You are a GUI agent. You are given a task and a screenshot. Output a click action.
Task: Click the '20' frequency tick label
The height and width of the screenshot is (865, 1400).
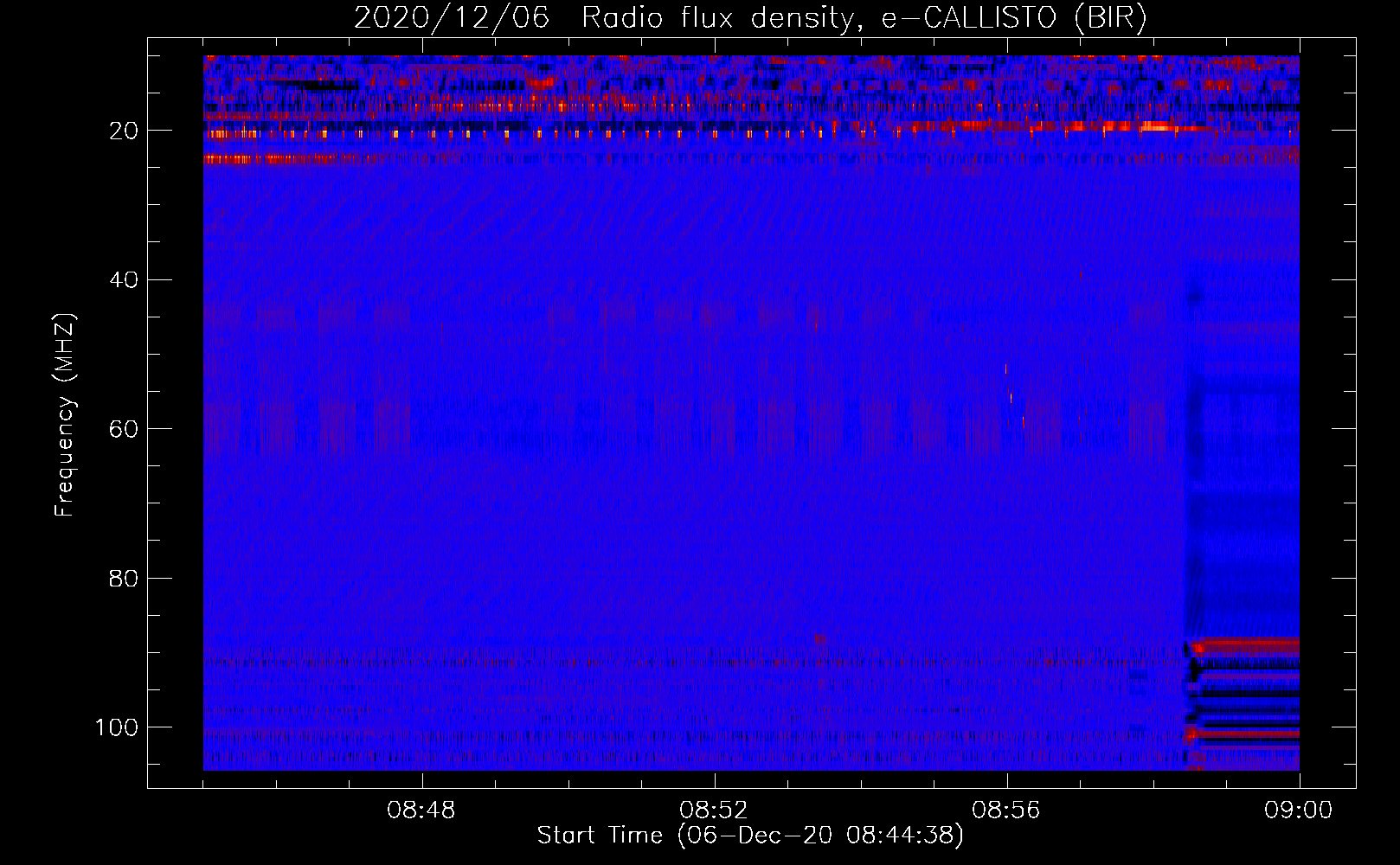pos(125,131)
